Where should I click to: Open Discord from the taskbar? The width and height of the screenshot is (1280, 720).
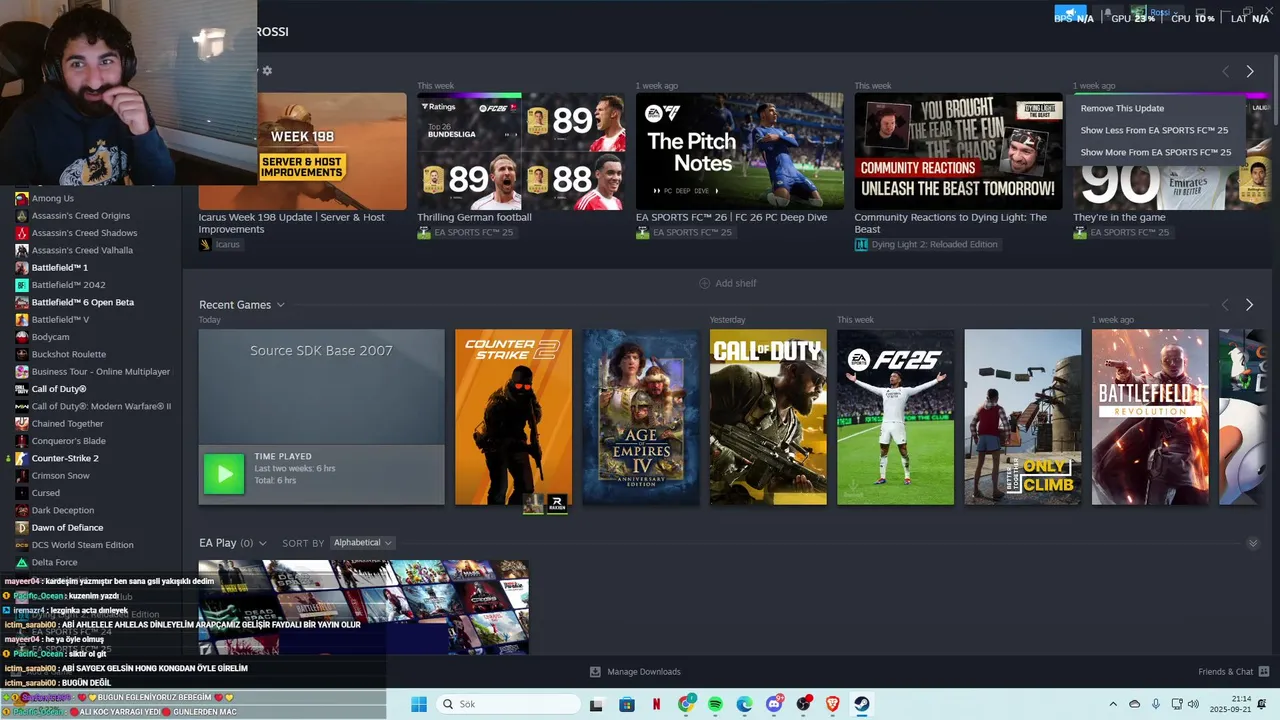pyautogui.click(x=774, y=704)
